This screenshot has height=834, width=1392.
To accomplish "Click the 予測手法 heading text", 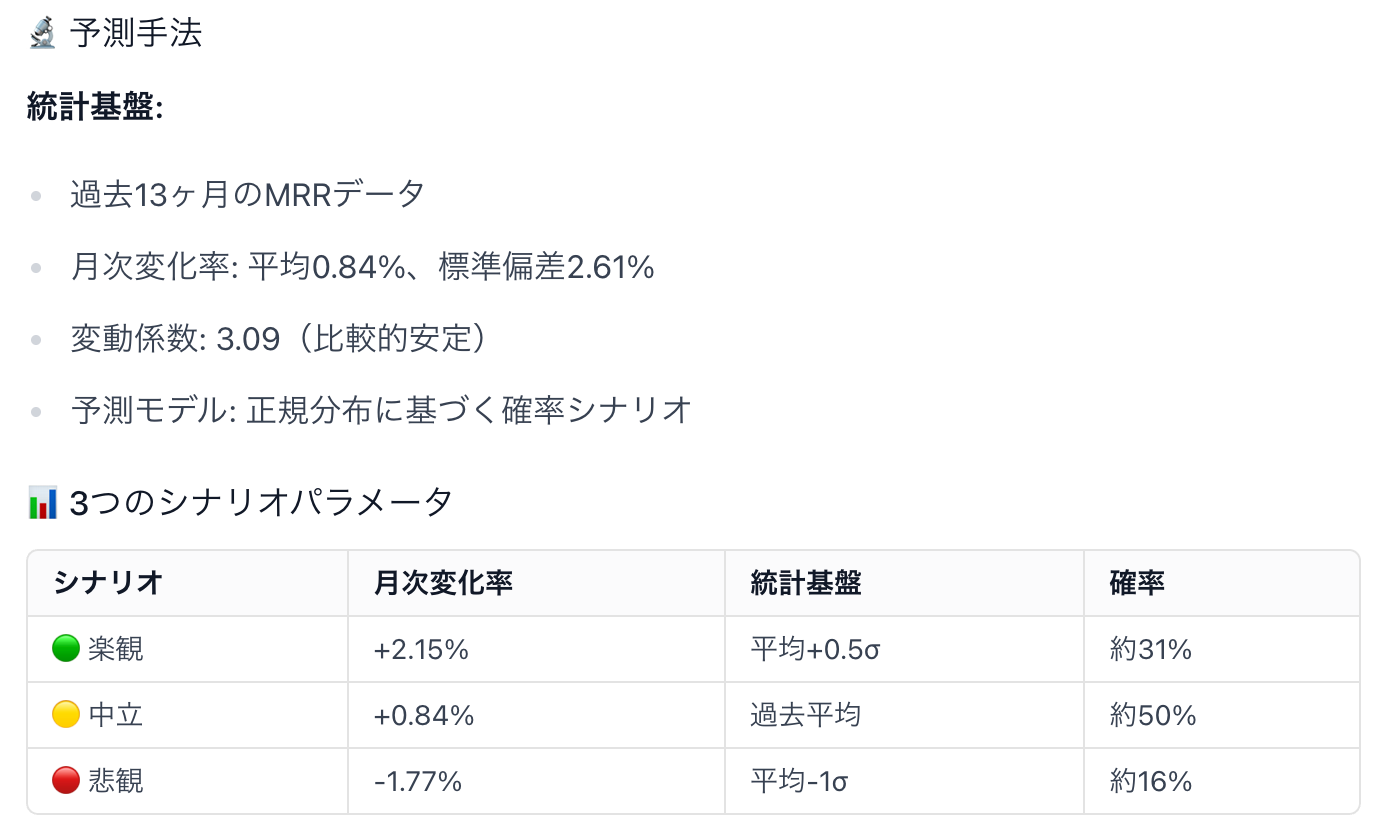I will point(136,34).
